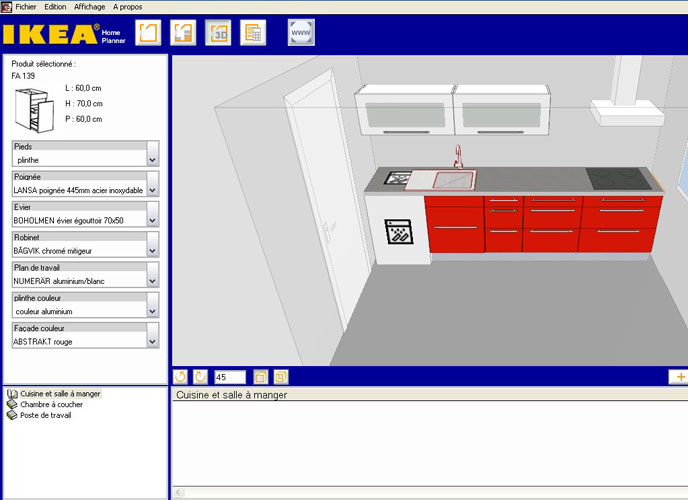The width and height of the screenshot is (688, 500).
Task: Click the 'NUMERÄR aluminium/blanc' value
Action: [x=59, y=281]
